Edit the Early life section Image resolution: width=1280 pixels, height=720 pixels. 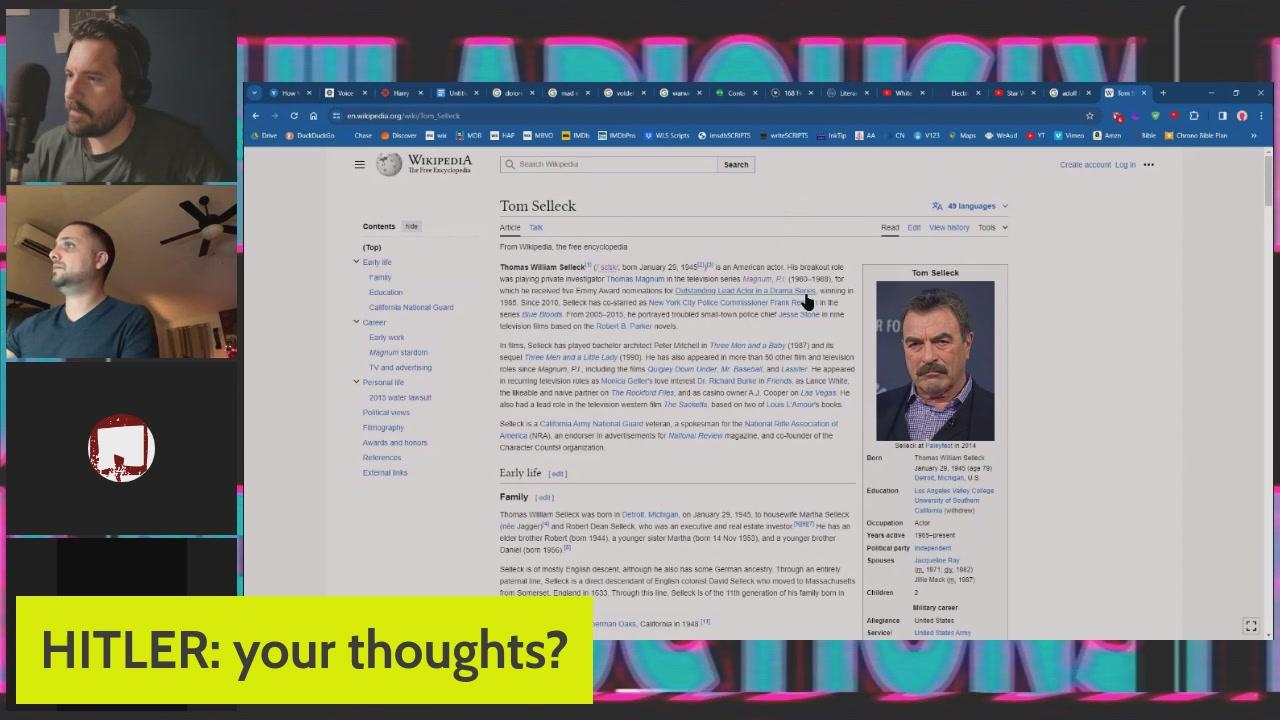(x=557, y=474)
